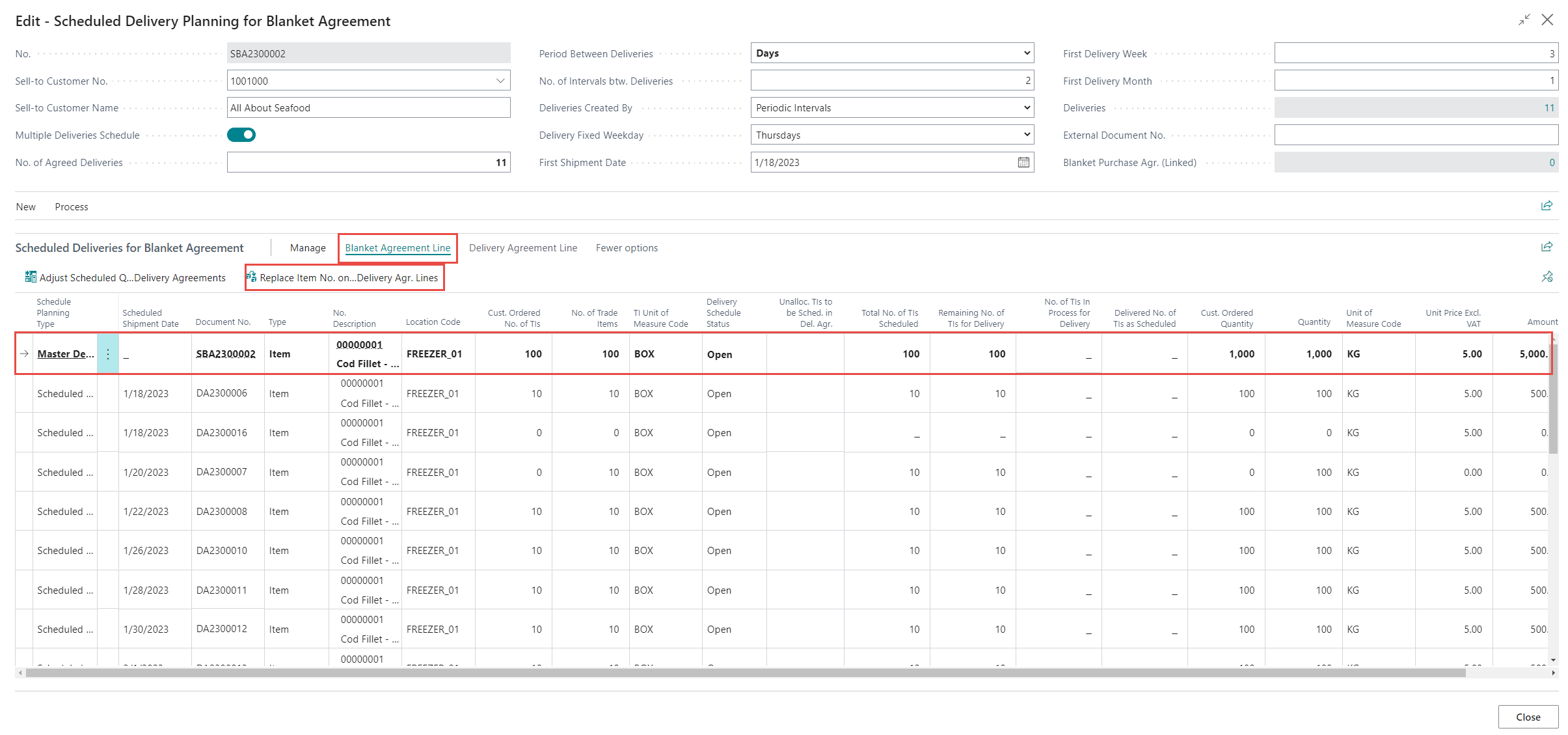The height and width of the screenshot is (735, 1568).
Task: Click the Replace Item No. action icon
Action: [251, 277]
